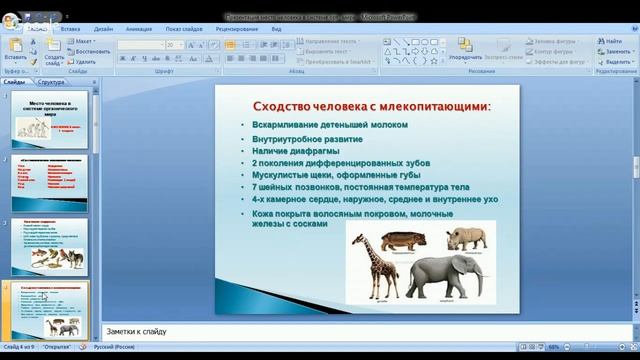Click the notes field 'Заметки к слайду'
This screenshot has height=360, width=640.
point(367,332)
